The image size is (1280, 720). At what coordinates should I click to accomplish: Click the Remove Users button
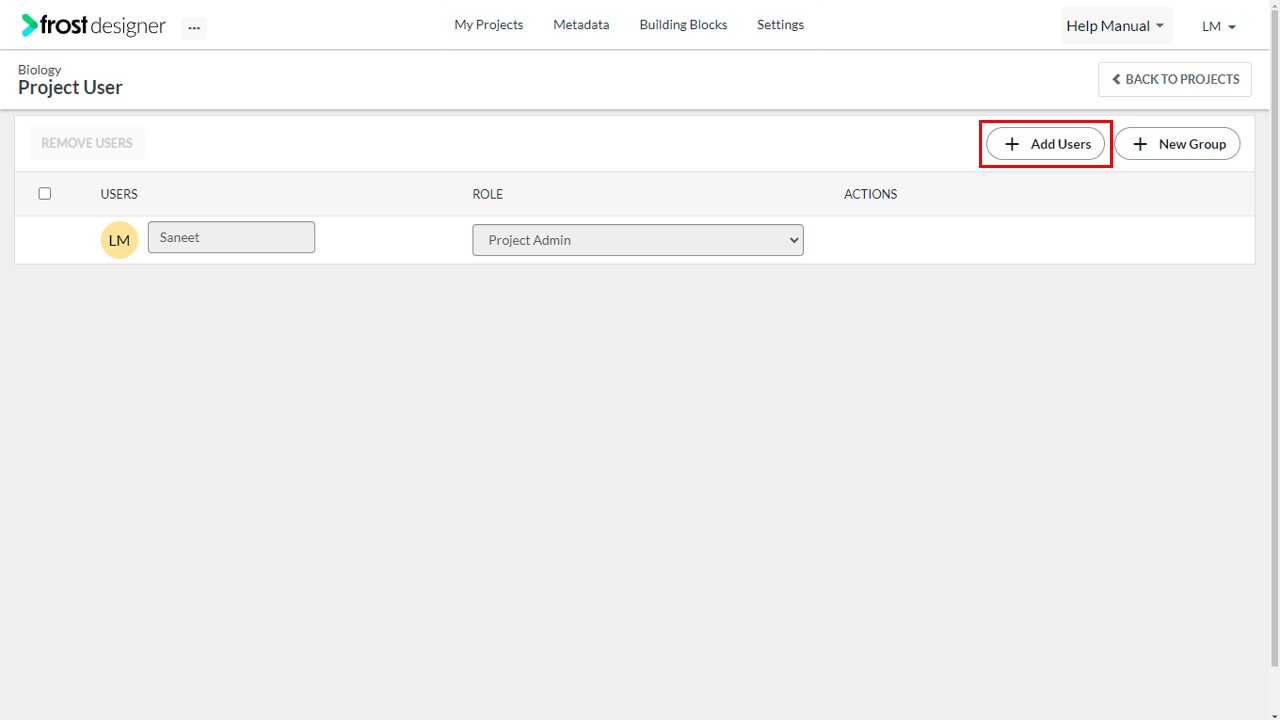(x=87, y=143)
